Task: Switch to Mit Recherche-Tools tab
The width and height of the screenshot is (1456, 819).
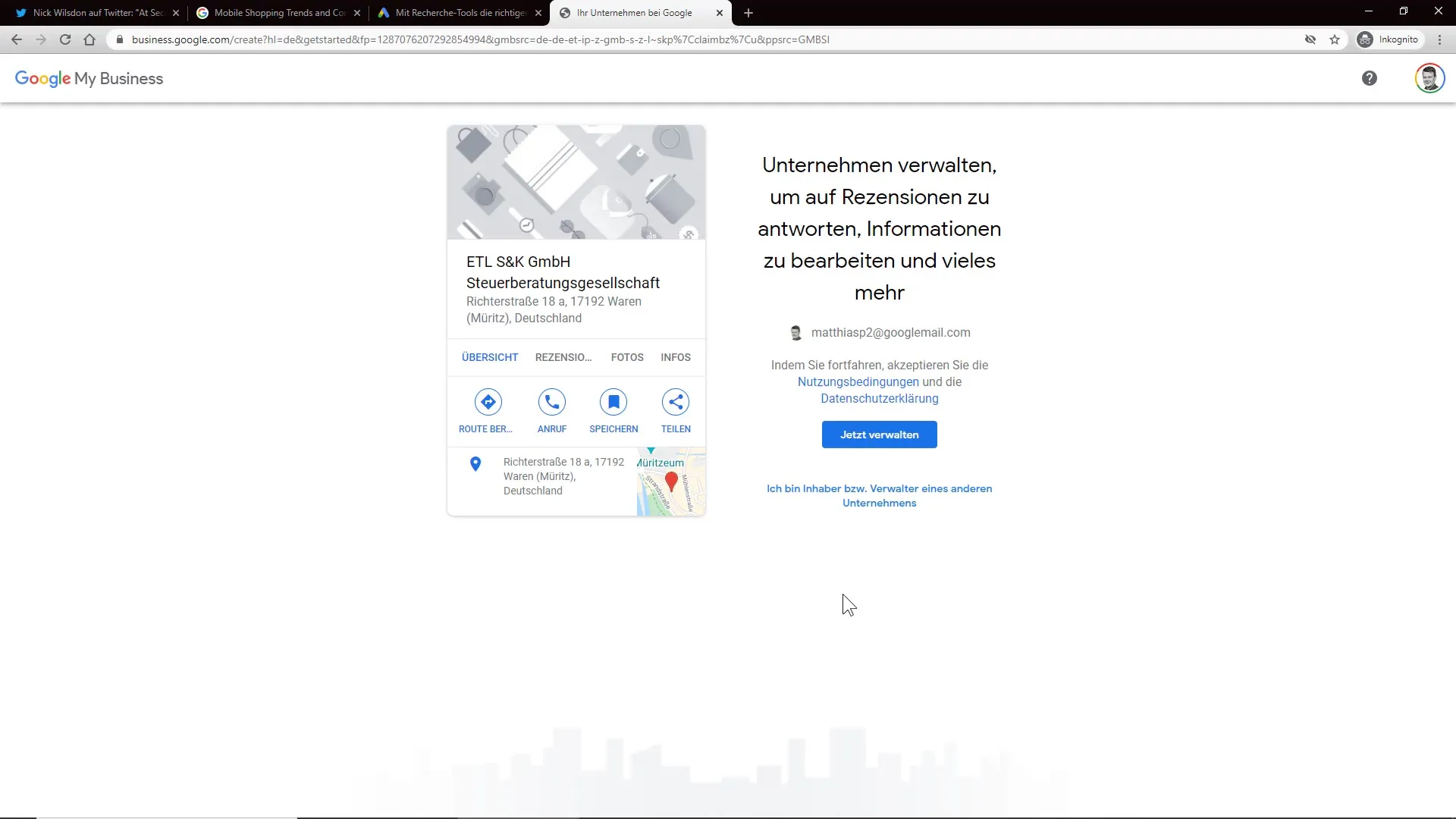Action: pyautogui.click(x=460, y=13)
